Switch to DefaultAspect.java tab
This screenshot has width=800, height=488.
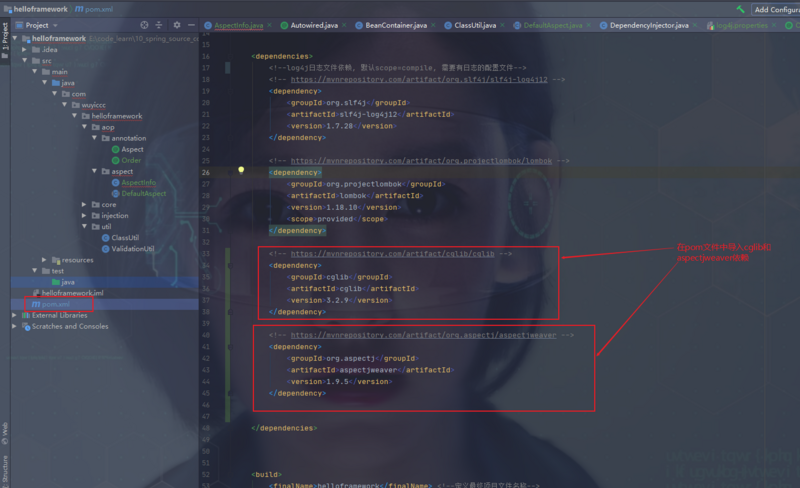tap(552, 25)
